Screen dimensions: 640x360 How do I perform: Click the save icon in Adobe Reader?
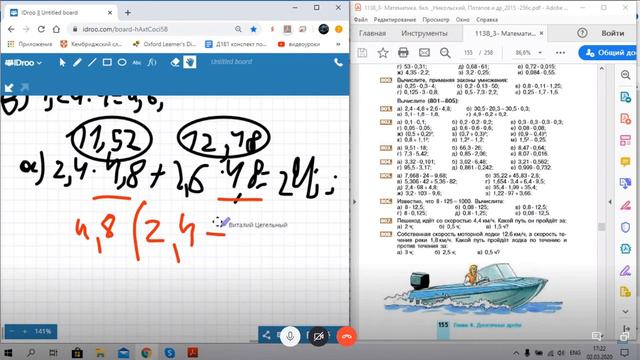pos(362,53)
